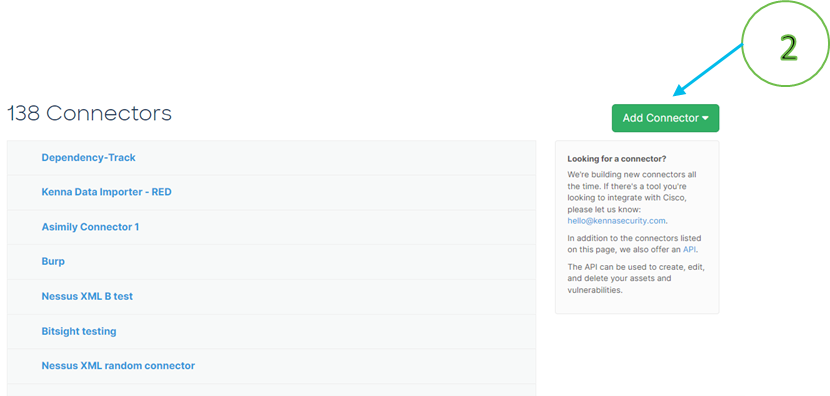Click the Add Connector dropdown caret

[x=705, y=118]
